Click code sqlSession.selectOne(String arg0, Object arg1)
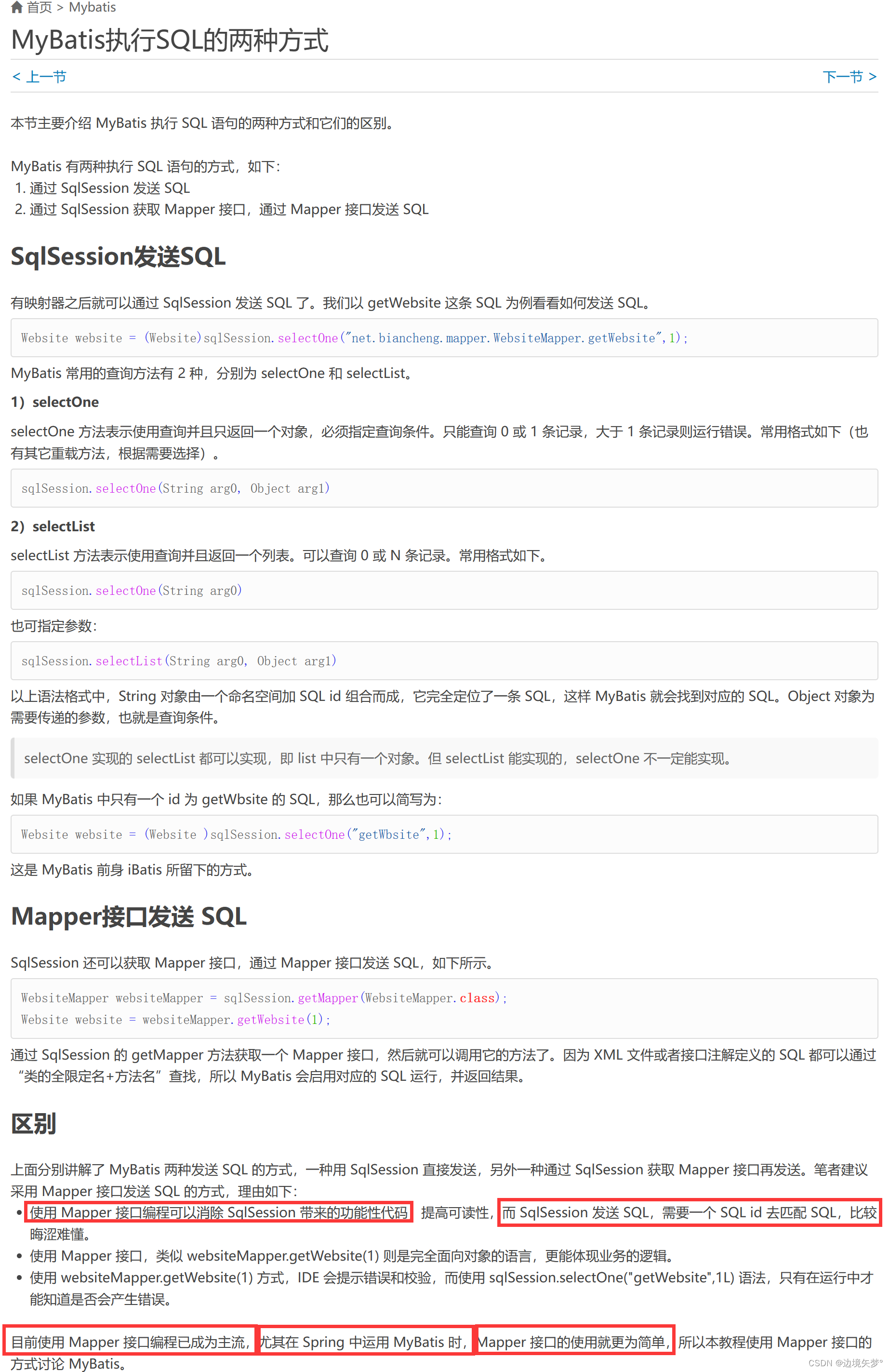Screen dimensions: 890x1372 [176, 488]
